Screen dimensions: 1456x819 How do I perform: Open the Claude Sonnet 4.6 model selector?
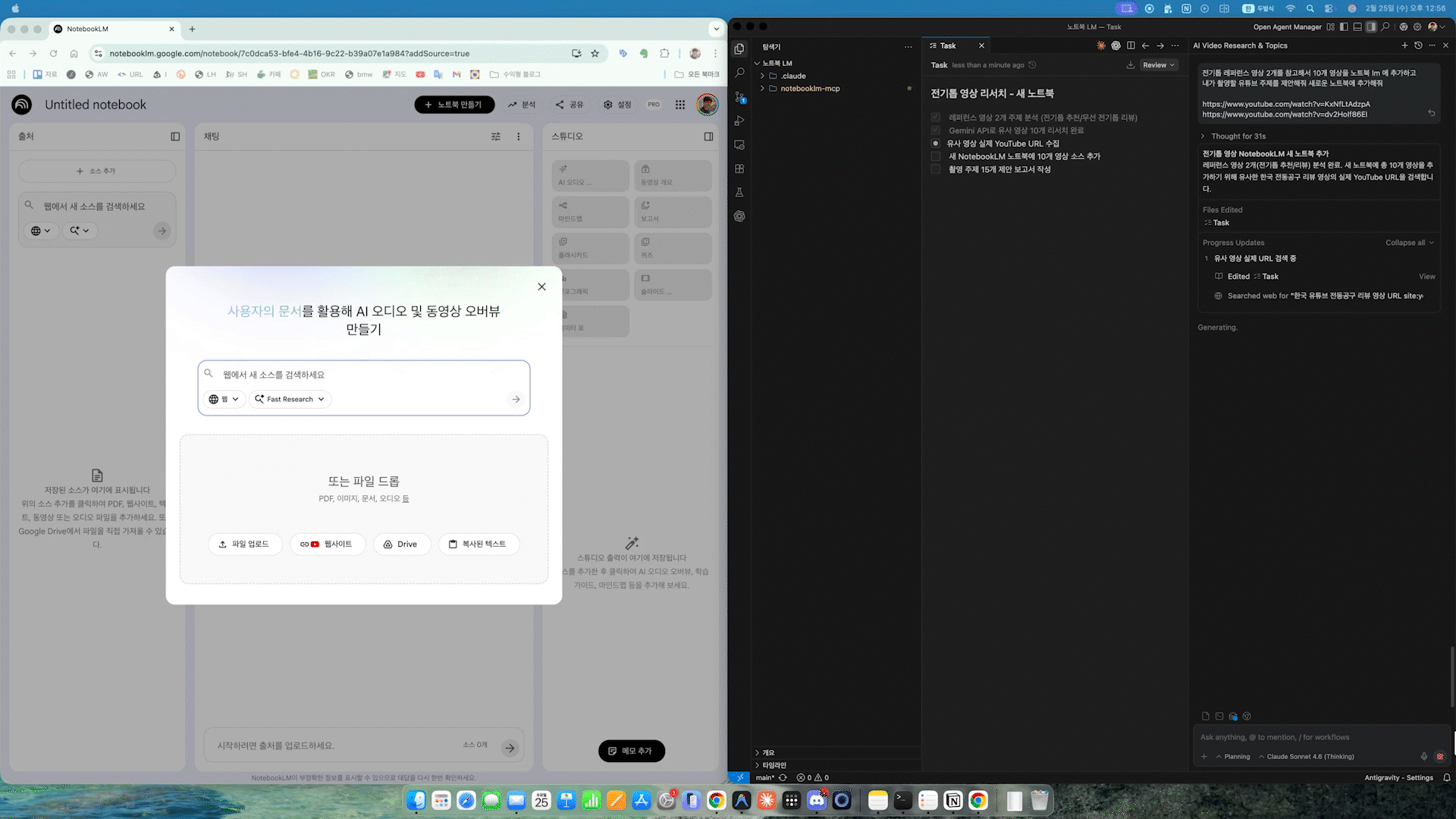pos(1307,756)
